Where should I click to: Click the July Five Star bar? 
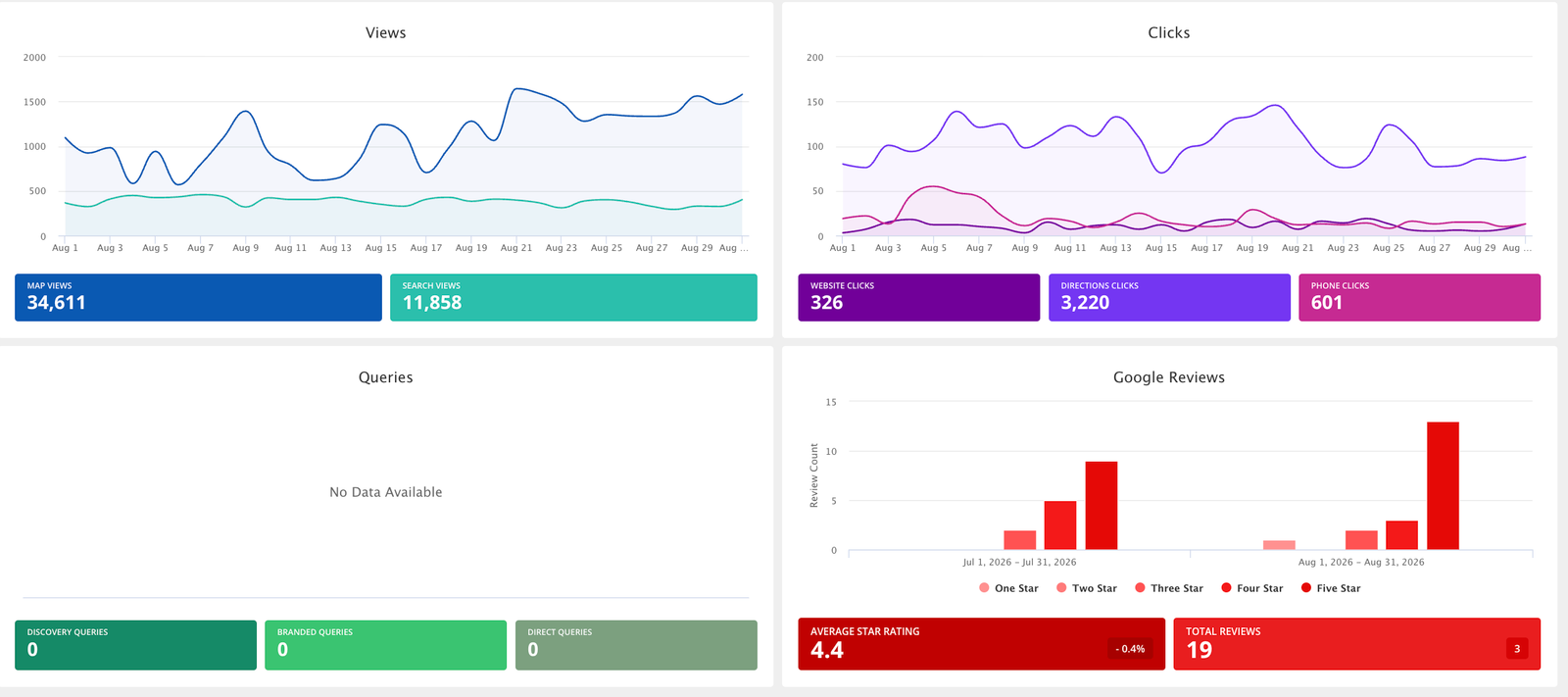click(x=1102, y=505)
